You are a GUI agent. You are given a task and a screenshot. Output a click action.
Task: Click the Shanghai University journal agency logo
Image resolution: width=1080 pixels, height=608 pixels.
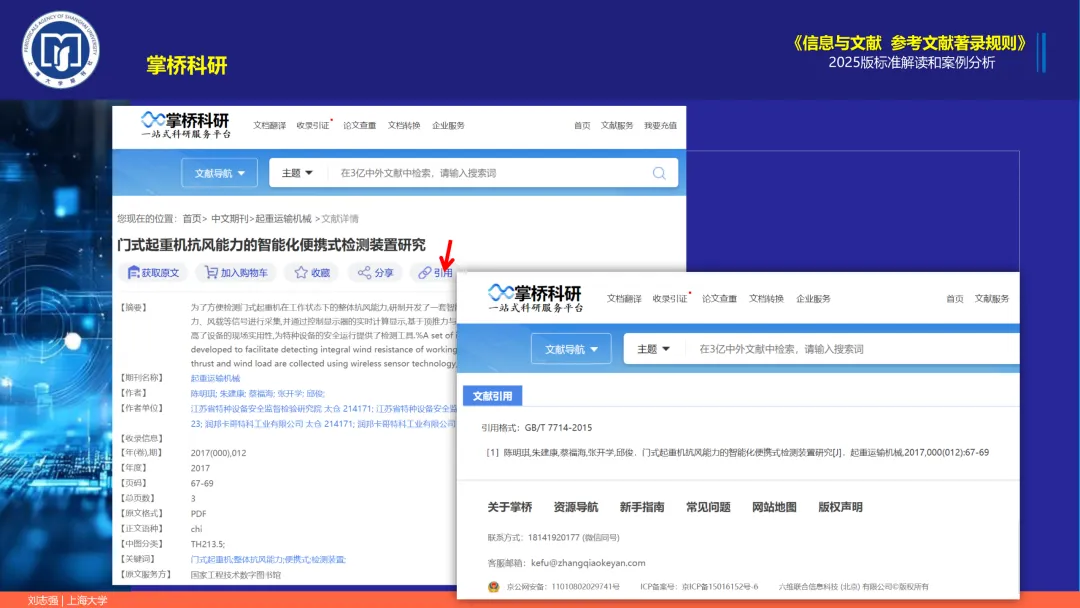[61, 50]
